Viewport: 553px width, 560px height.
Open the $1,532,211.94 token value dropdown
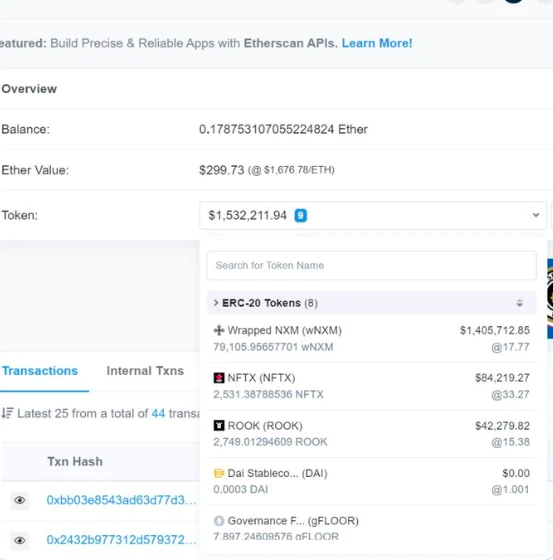[373, 215]
